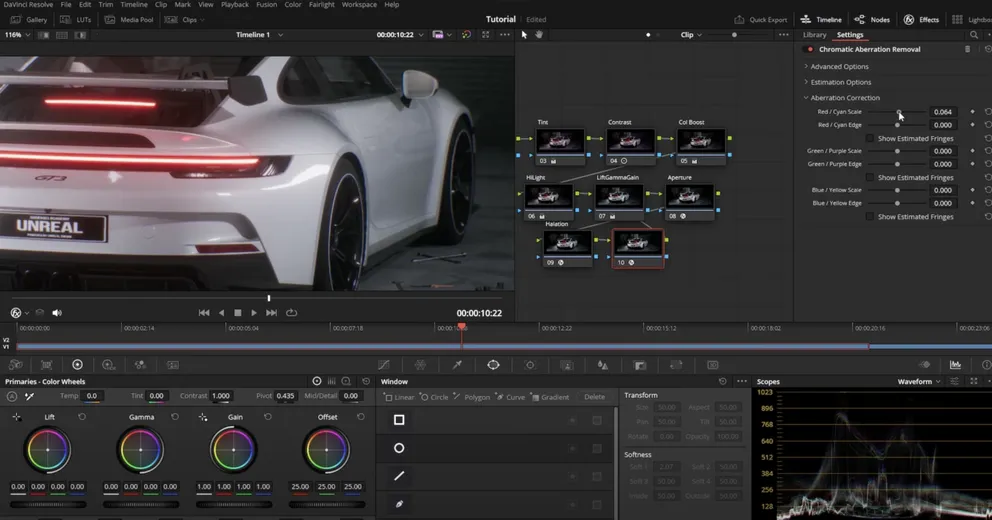Open the Playback menu
This screenshot has height=520, width=992.
coord(235,4)
